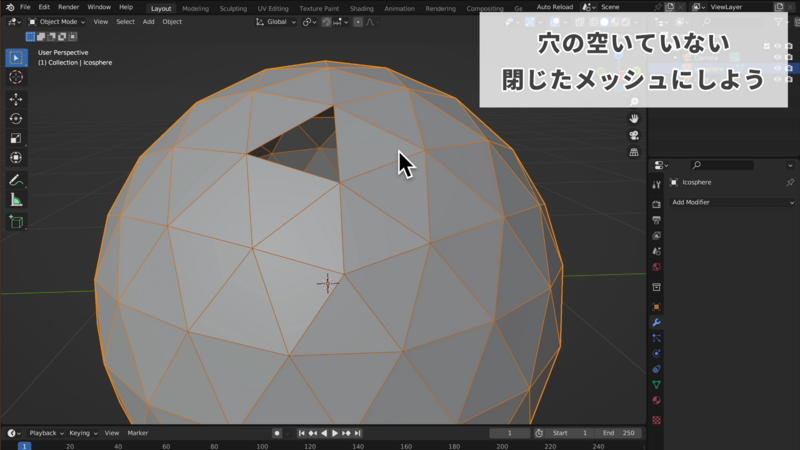Open properties options chevron dropdown

tap(790, 165)
